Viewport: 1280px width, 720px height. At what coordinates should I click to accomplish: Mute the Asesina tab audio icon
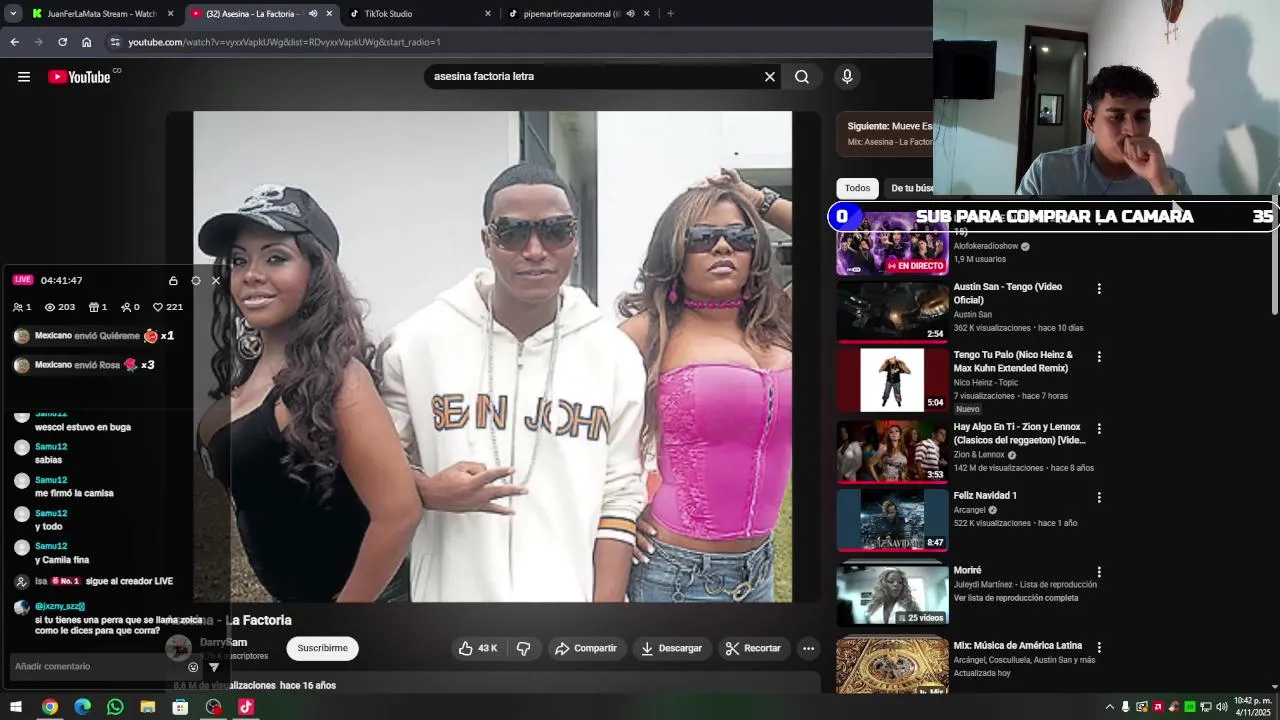pyautogui.click(x=313, y=14)
